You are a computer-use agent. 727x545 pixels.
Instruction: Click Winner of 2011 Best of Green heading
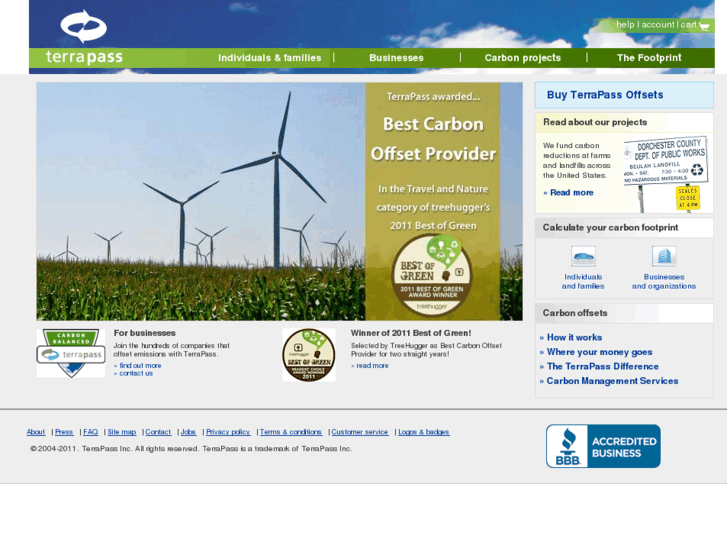pos(411,333)
